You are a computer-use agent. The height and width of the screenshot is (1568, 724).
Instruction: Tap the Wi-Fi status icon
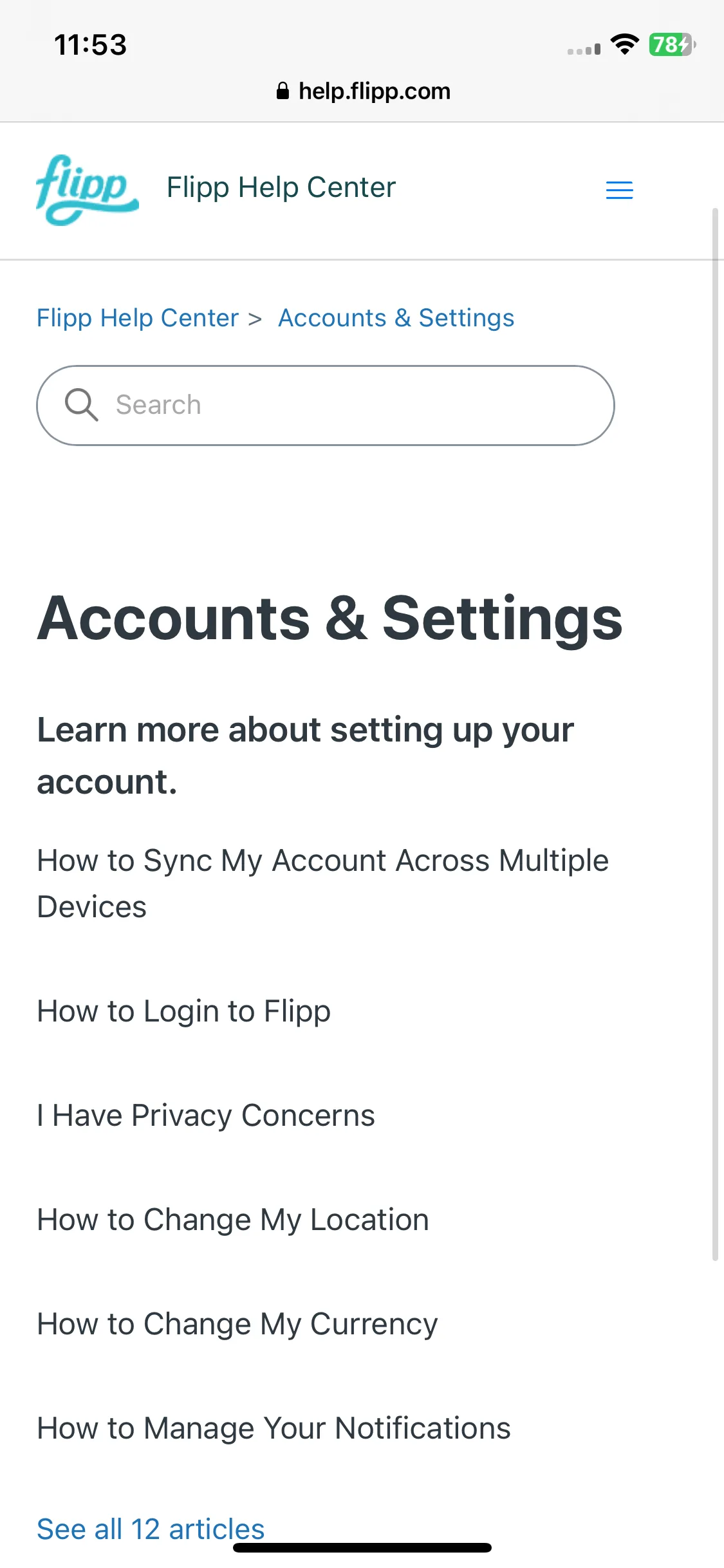[624, 44]
